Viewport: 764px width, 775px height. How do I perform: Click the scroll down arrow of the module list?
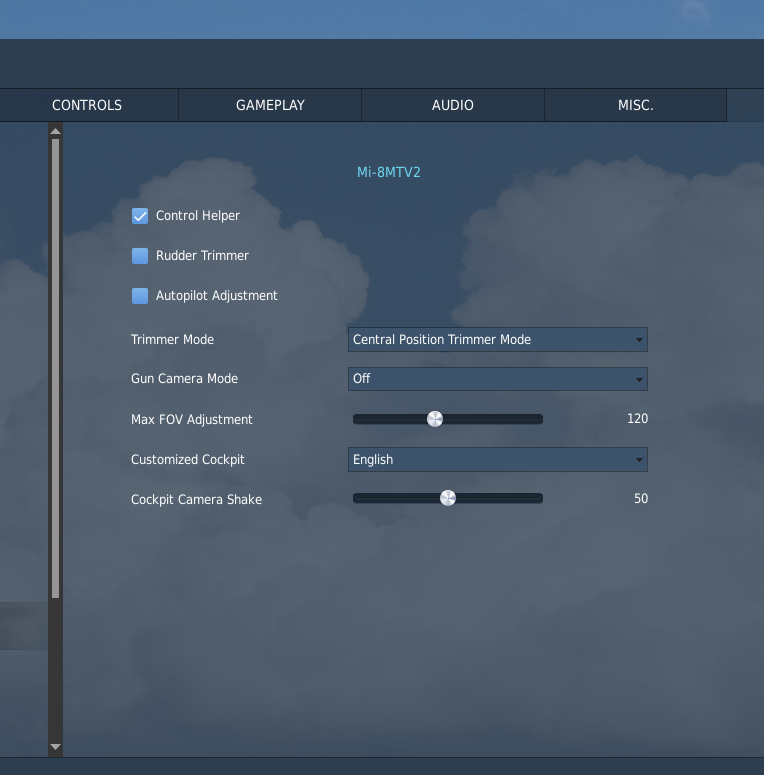[x=55, y=747]
